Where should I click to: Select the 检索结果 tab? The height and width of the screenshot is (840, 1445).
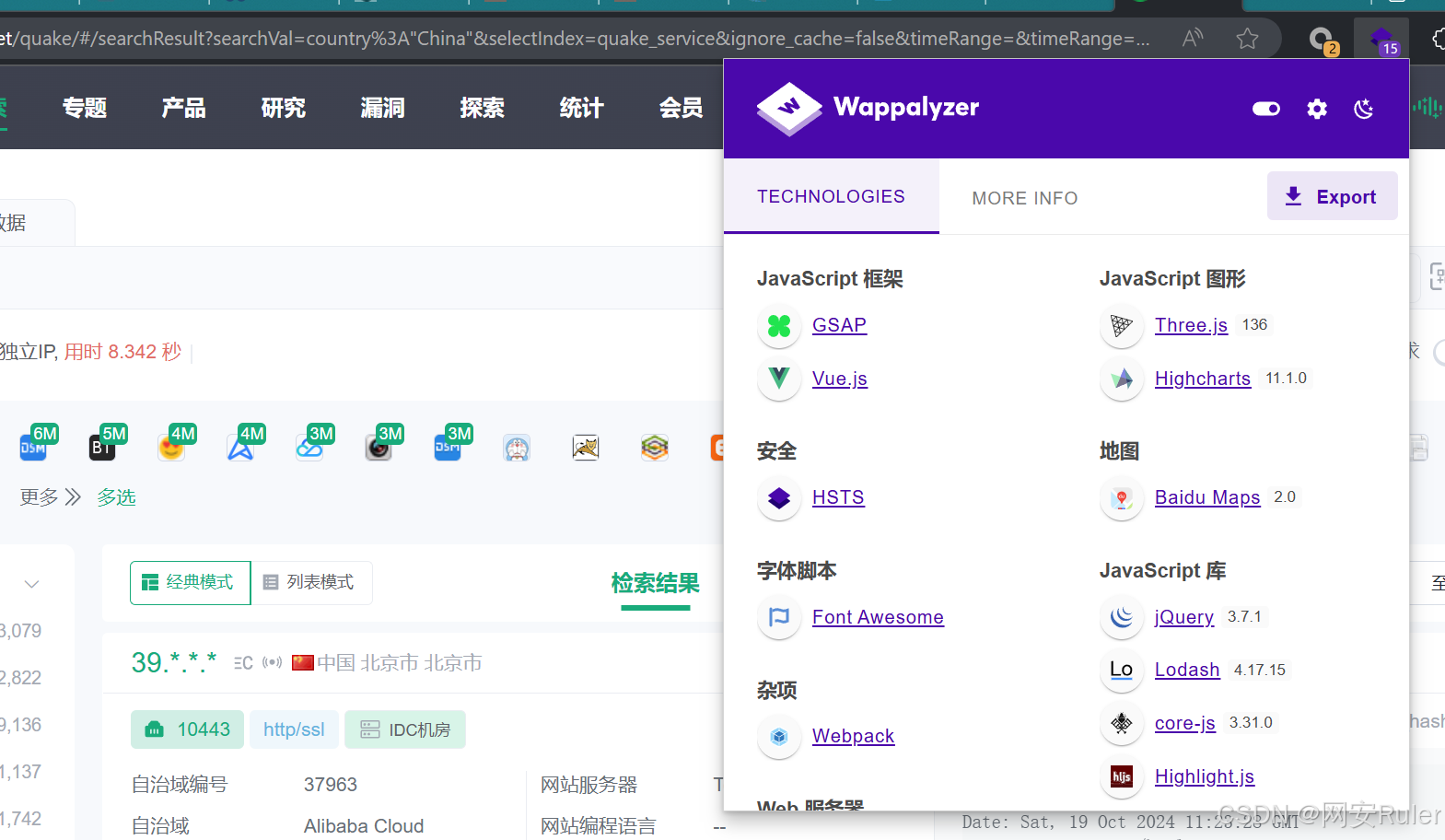(x=656, y=583)
